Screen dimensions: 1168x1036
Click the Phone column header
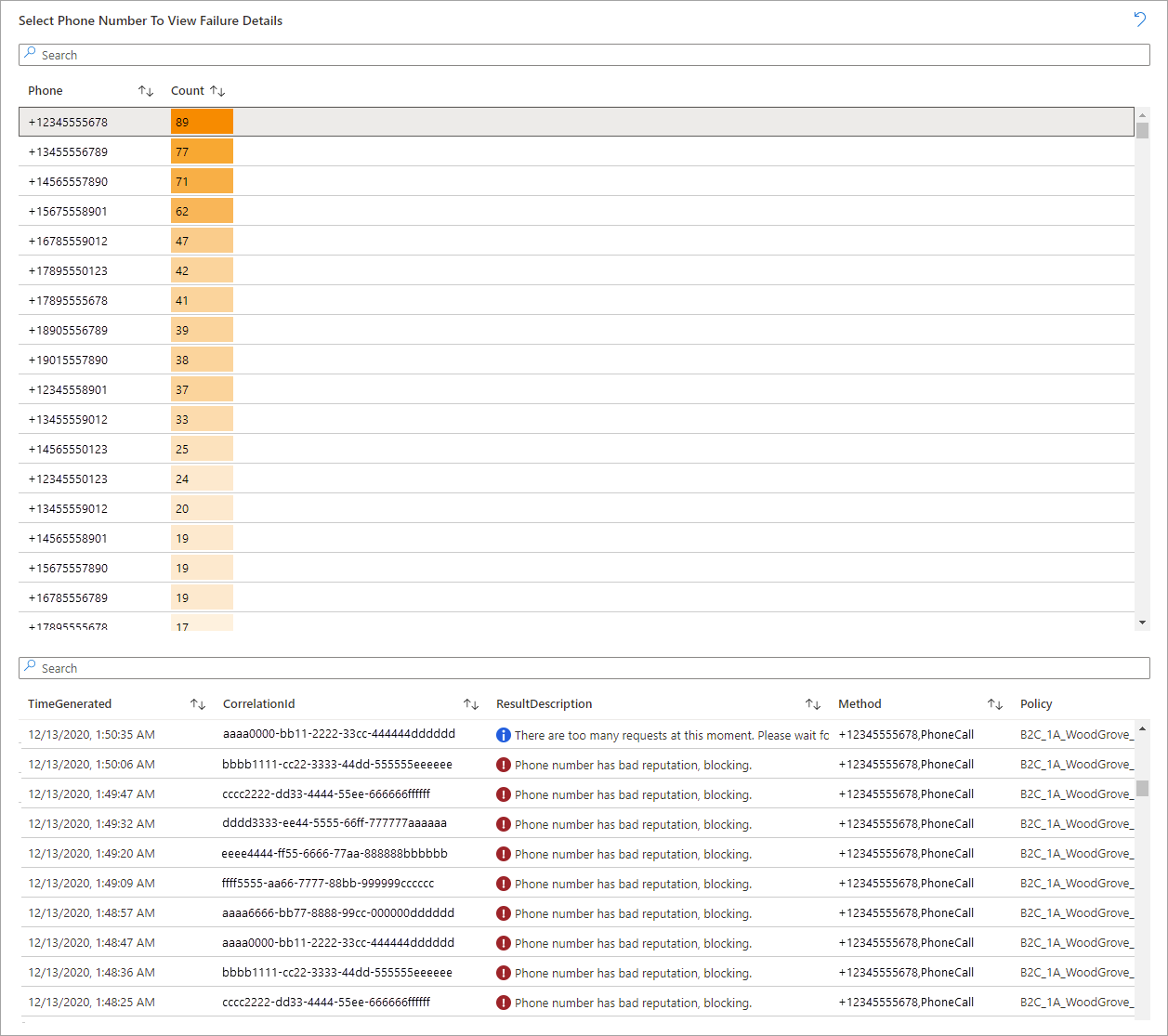click(46, 91)
